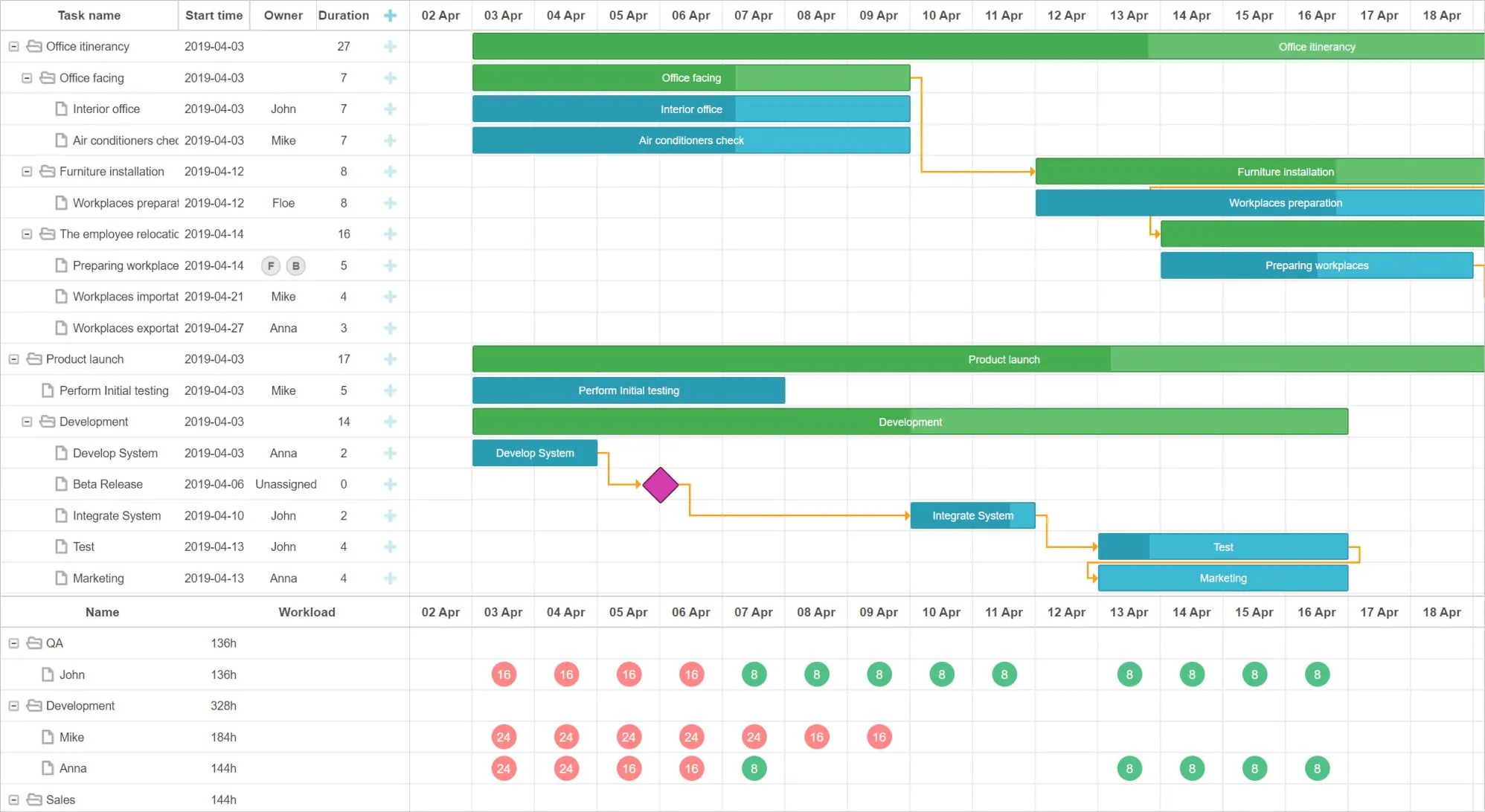
Task: Click the 'F' owner avatar on Preparing workplaces
Action: pos(270,265)
